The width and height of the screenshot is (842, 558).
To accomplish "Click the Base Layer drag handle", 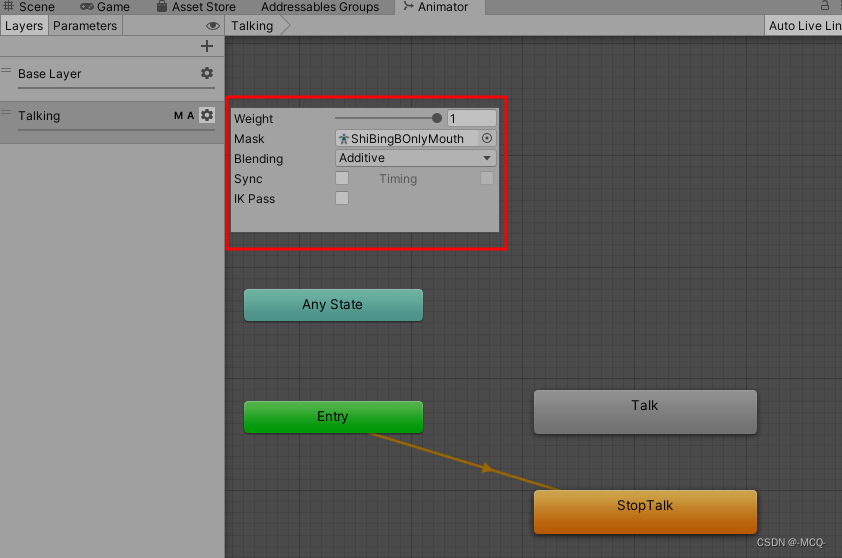I will pos(6,70).
